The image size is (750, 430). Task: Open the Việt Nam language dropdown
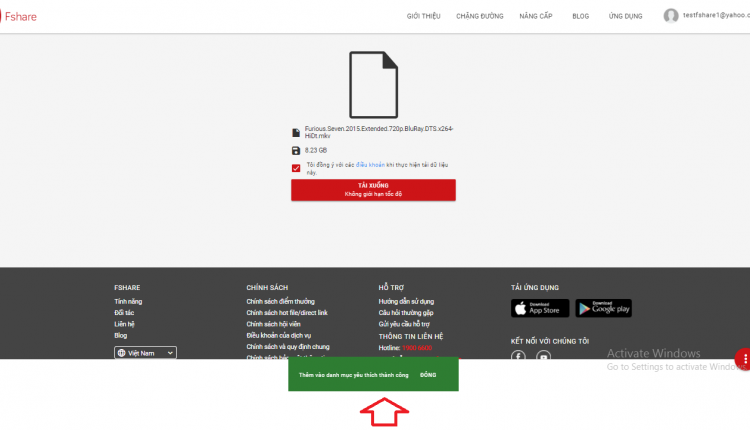(145, 353)
